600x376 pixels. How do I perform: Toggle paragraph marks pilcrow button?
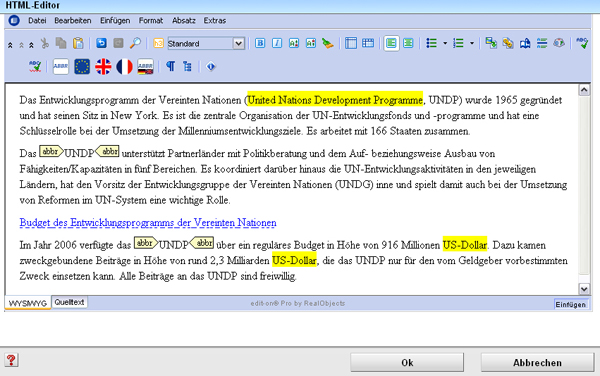pyautogui.click(x=170, y=67)
